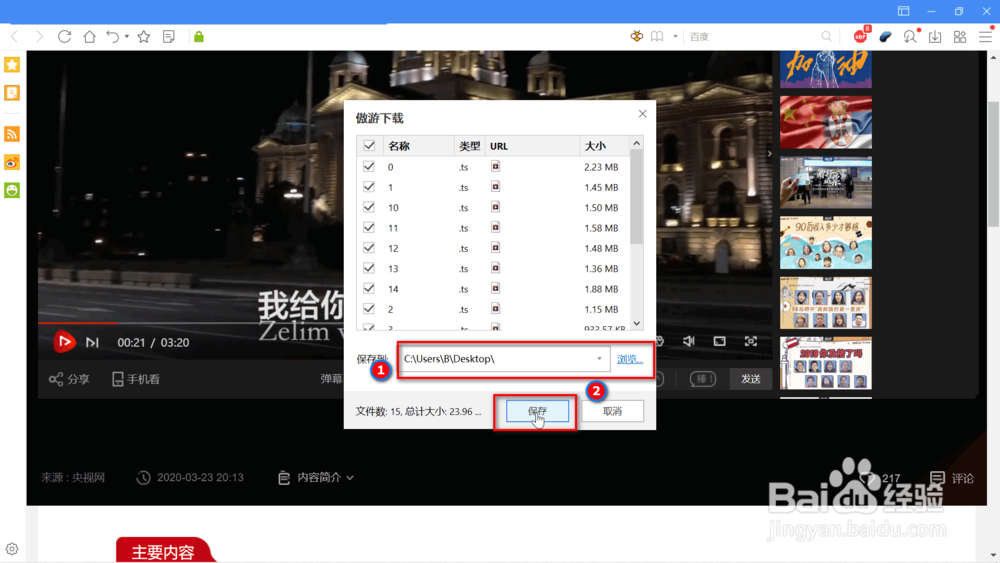Bookmark page with the star icon
Screen dimensions: 1000x563
pos(143,37)
